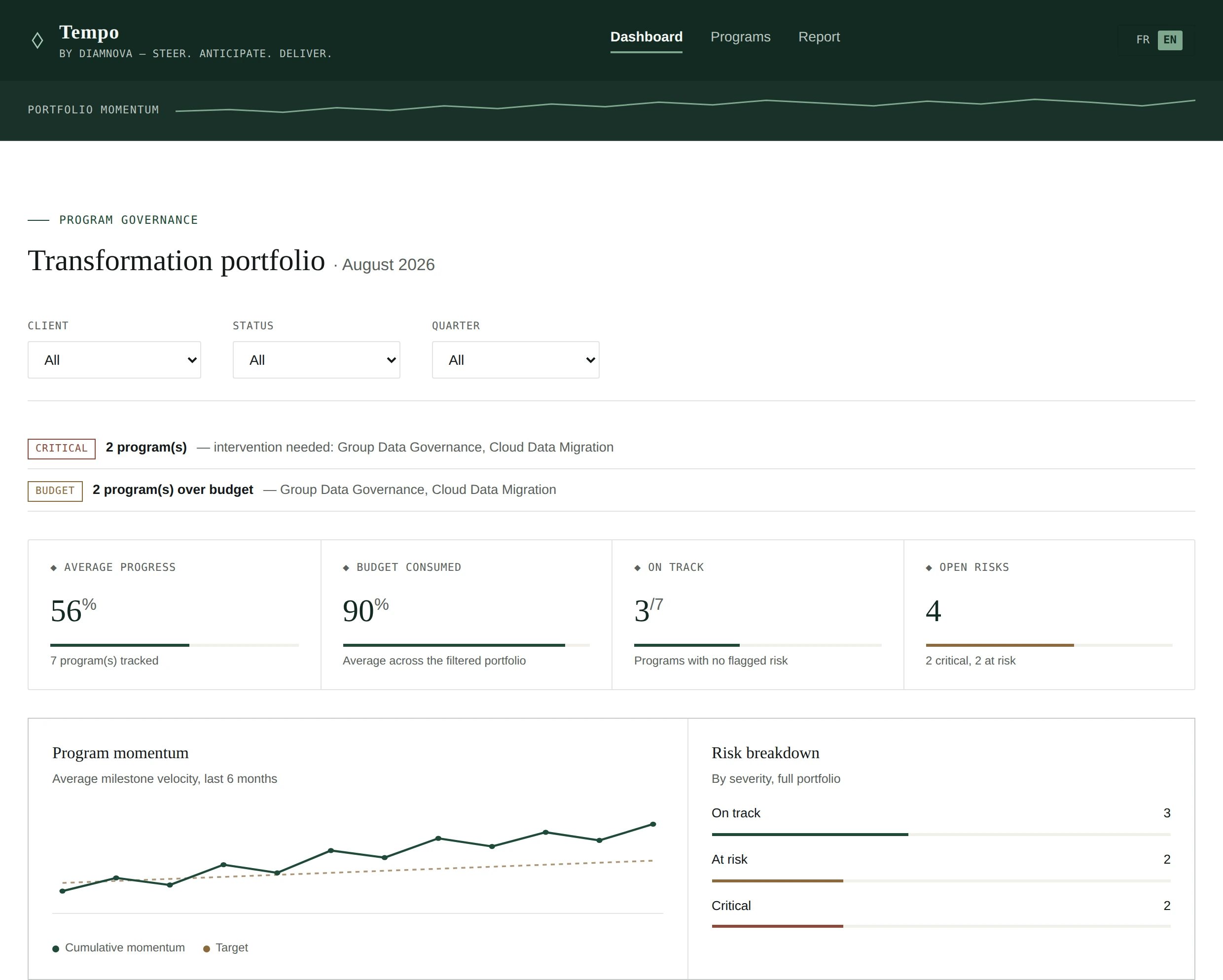This screenshot has height=980, width=1223.
Task: Click the Critical risk breakdown bar
Action: [x=941, y=926]
